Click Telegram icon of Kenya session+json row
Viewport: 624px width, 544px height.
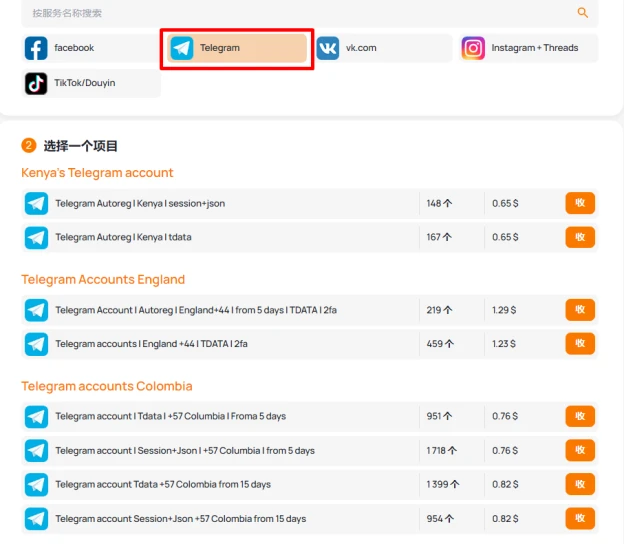point(36,203)
